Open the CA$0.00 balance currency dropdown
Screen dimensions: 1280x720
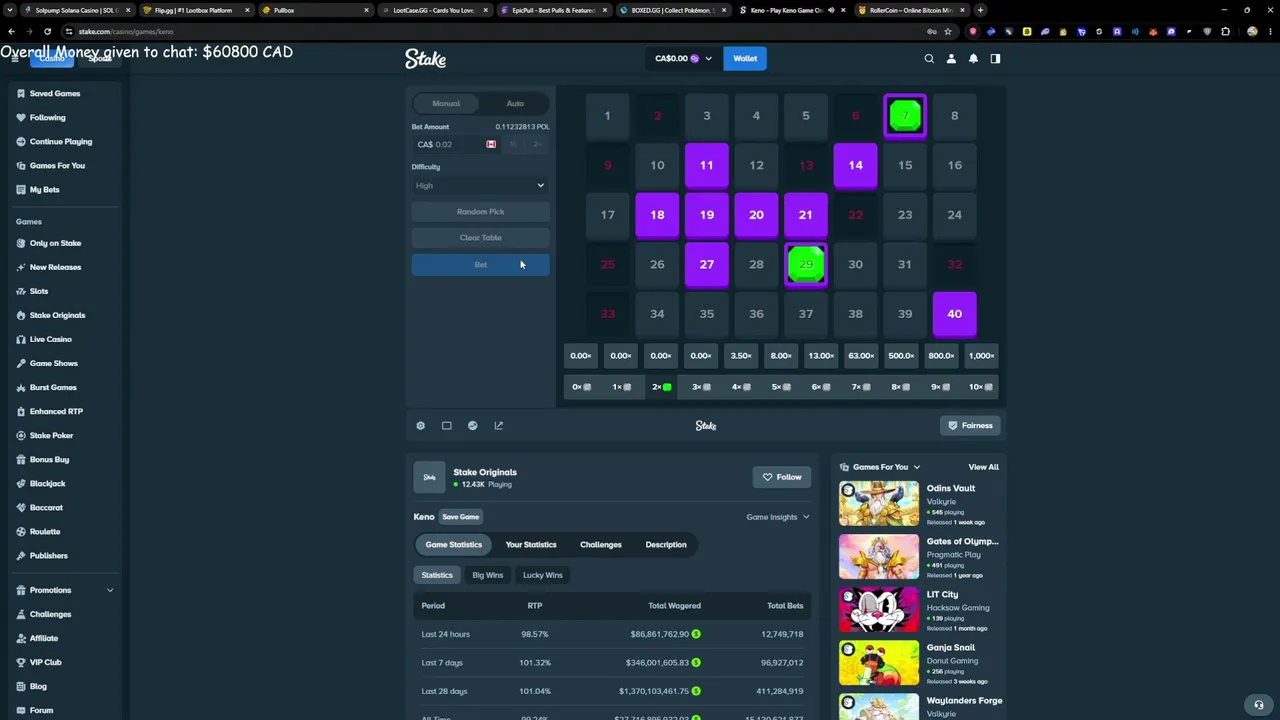point(683,59)
